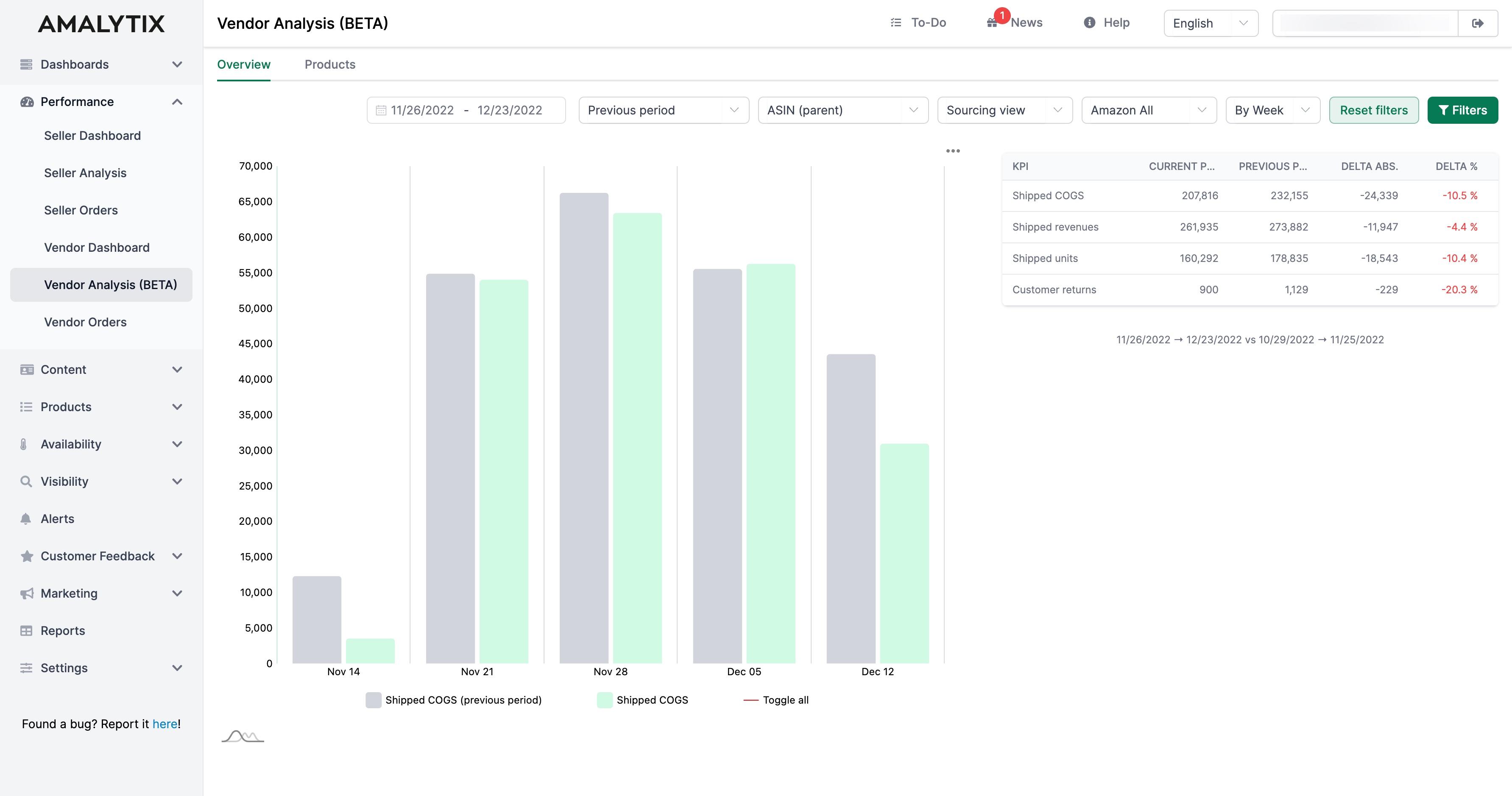This screenshot has height=796, width=1512.
Task: Sort by the DELTA % column header
Action: click(1456, 167)
